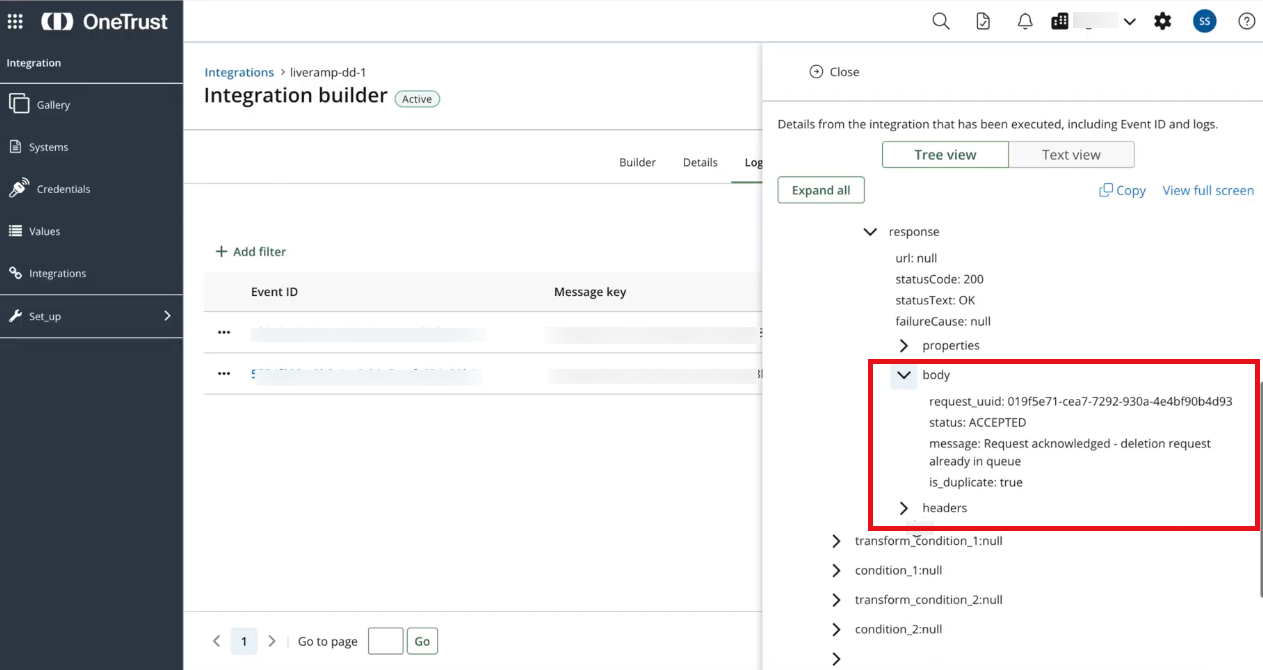Select the Text view toggle
The height and width of the screenshot is (670, 1263).
(x=1071, y=154)
